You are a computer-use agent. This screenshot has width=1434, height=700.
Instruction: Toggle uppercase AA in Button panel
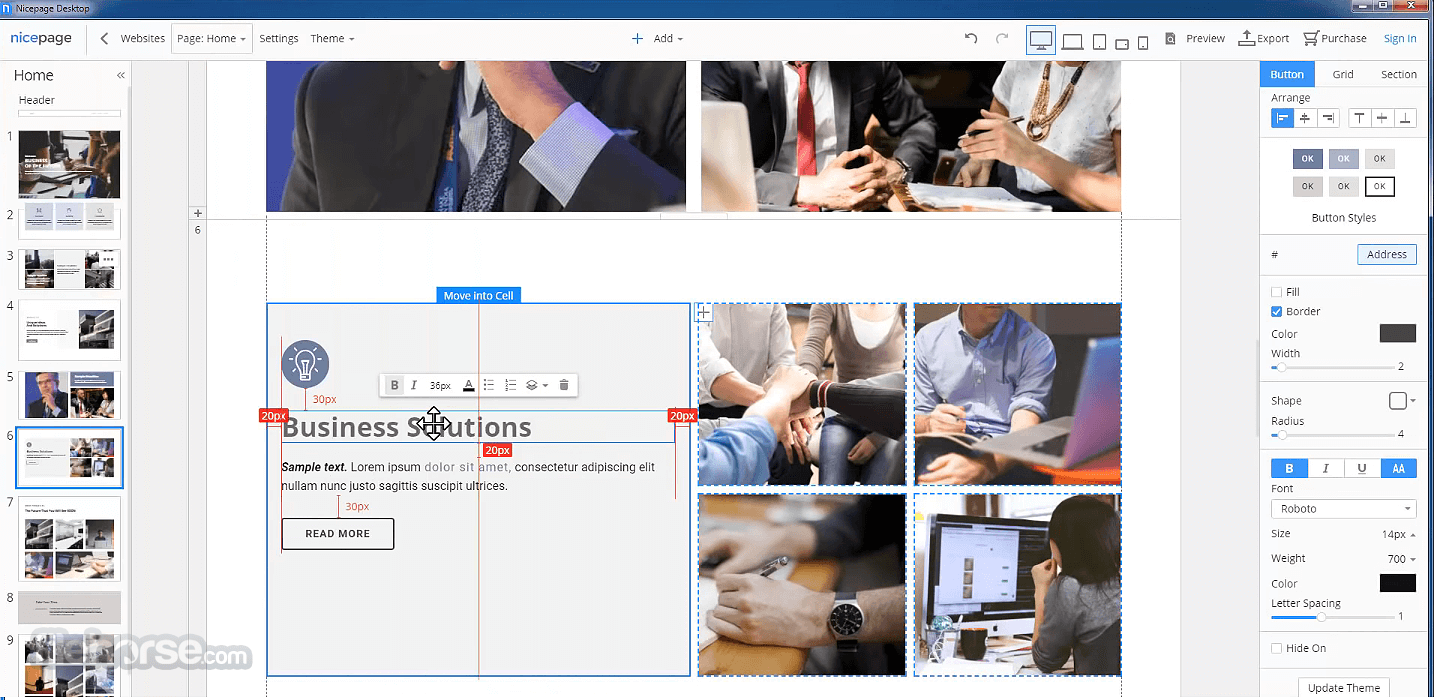[x=1399, y=468]
